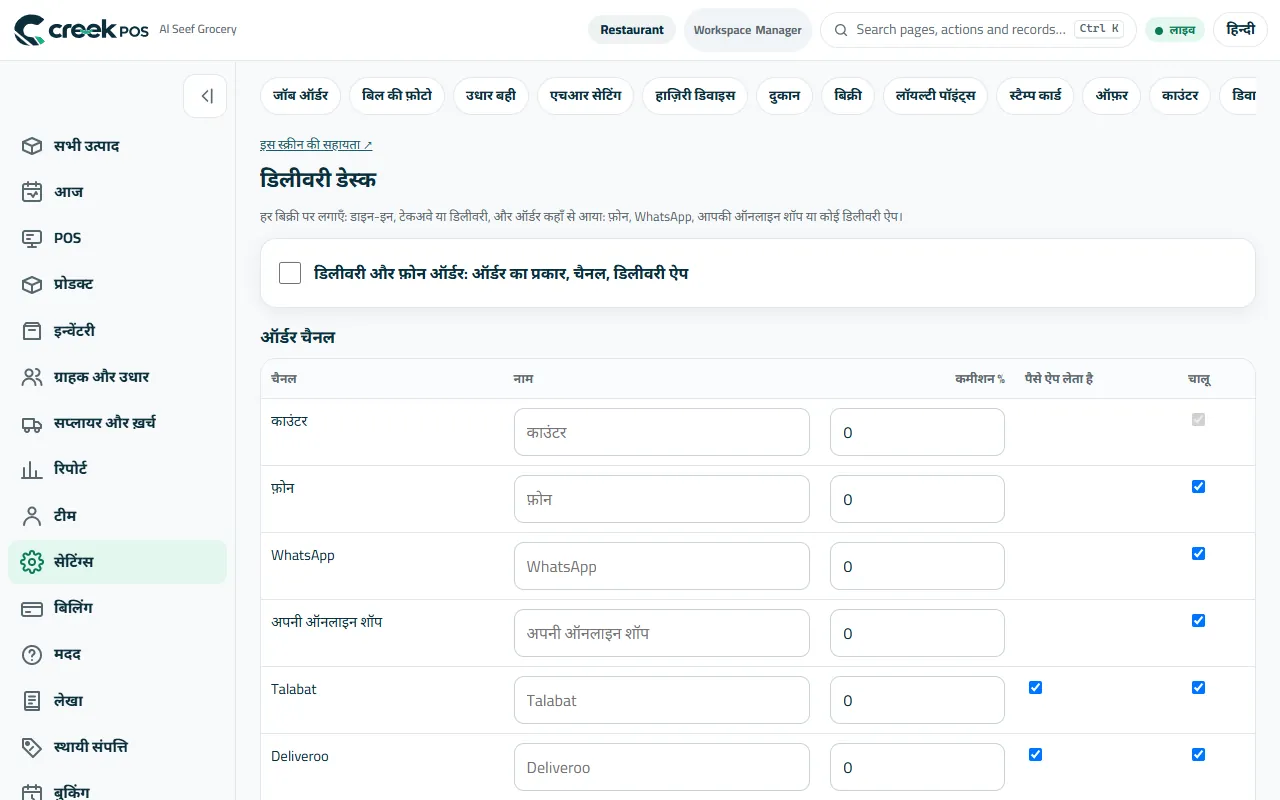The height and width of the screenshot is (800, 1280).
Task: Click the कमीशन % field for फ़ोन
Action: pyautogui.click(x=917, y=499)
